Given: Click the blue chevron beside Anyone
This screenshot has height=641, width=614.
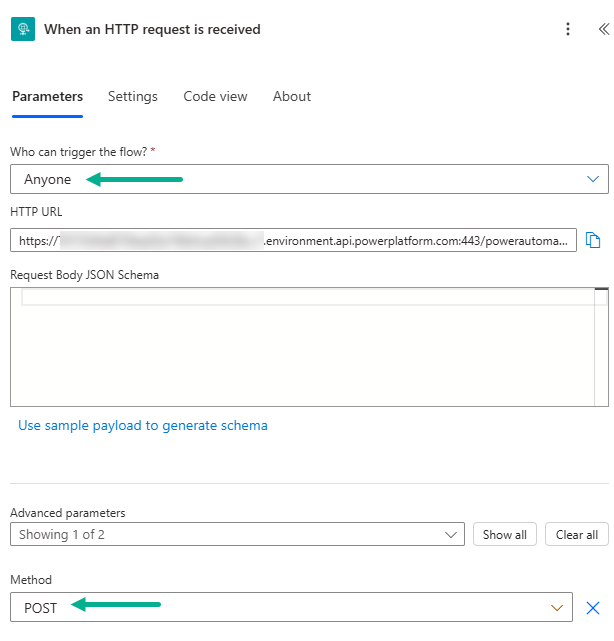Looking at the screenshot, I should (x=592, y=179).
